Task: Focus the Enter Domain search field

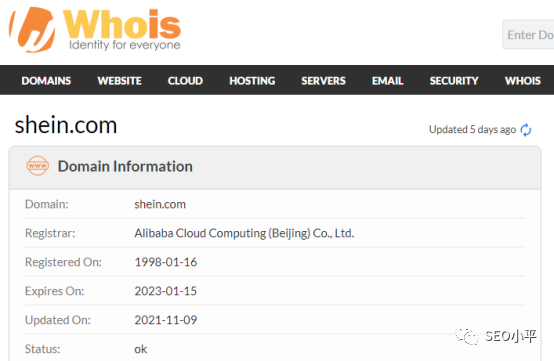Action: (x=528, y=35)
